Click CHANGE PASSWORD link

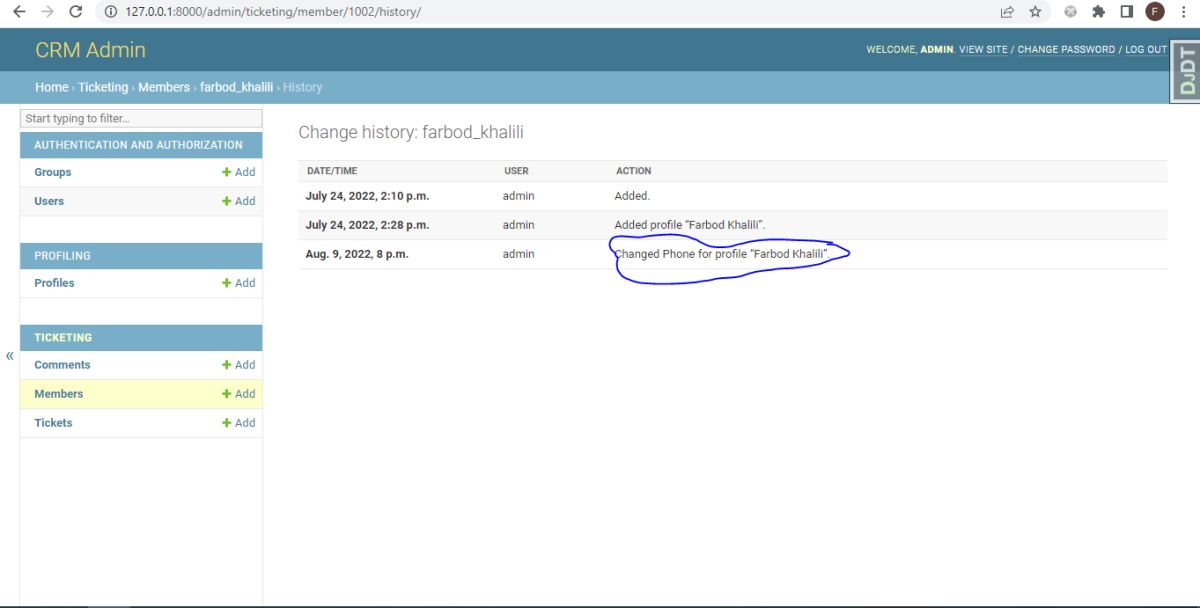point(1066,50)
